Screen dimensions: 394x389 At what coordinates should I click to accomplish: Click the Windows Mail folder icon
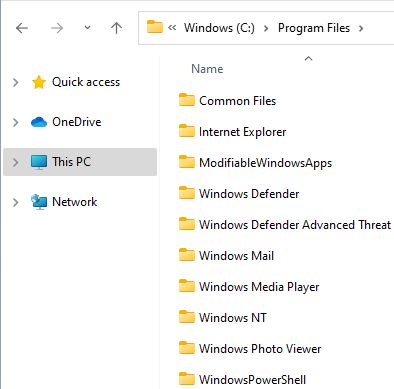pos(187,255)
